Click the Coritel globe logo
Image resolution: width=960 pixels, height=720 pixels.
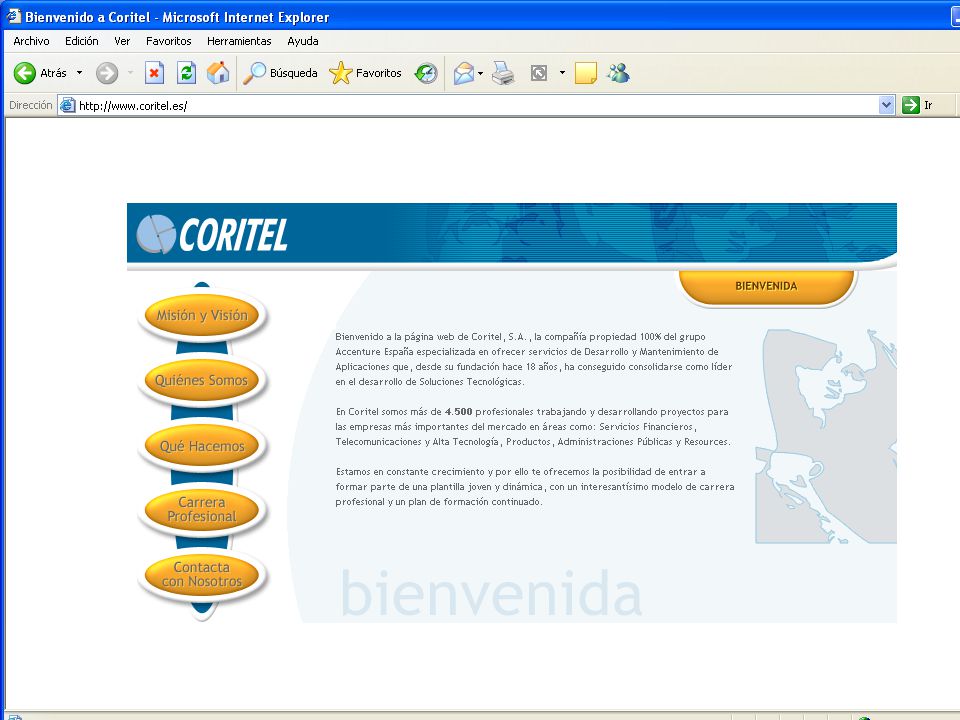pos(156,234)
